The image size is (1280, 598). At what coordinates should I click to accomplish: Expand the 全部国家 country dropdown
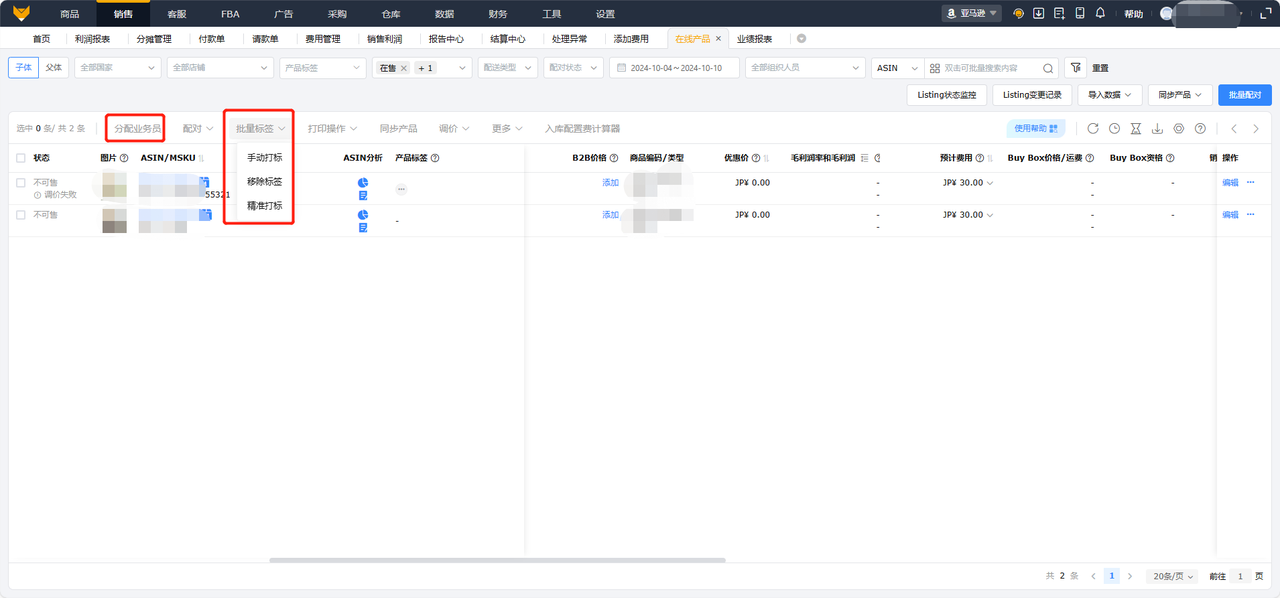click(117, 68)
